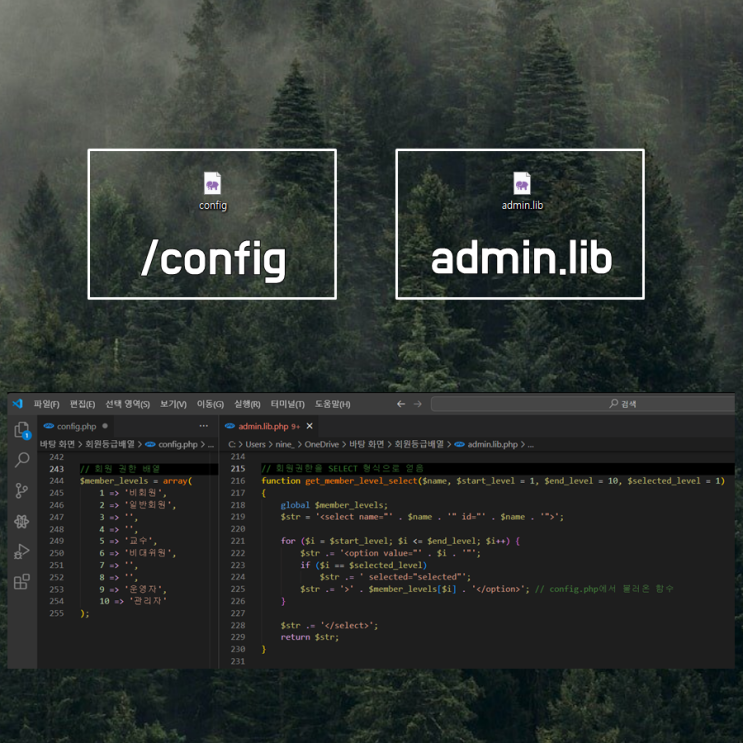
Task: Click line number 229 in the admin.lib.php editor
Action: (x=238, y=637)
